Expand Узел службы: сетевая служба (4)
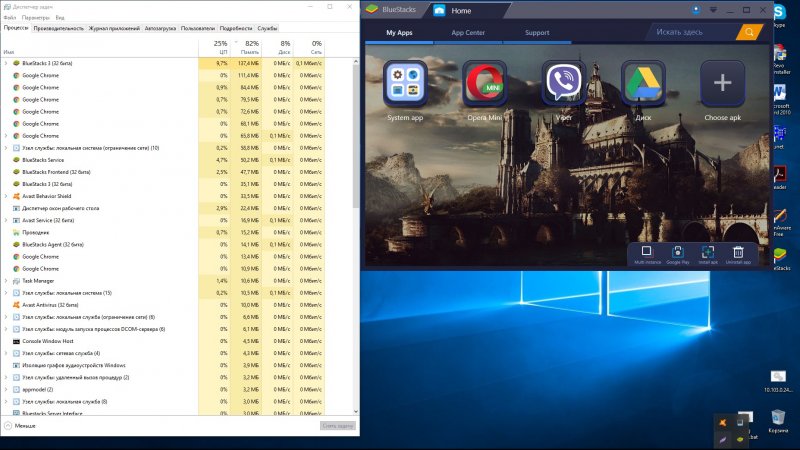The height and width of the screenshot is (450, 800). tap(6, 353)
